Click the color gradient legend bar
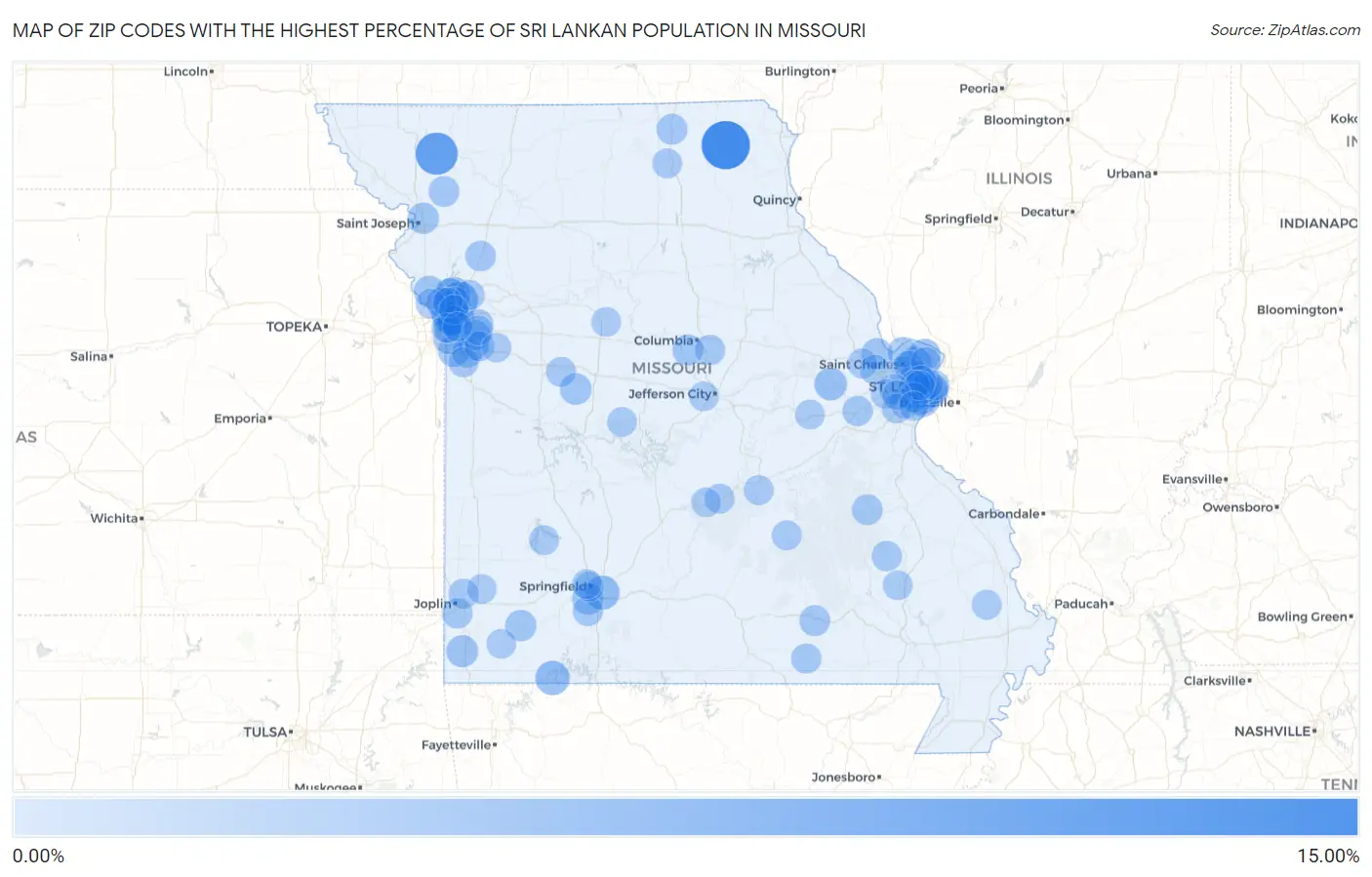This screenshot has height=877, width=1372. point(685,817)
